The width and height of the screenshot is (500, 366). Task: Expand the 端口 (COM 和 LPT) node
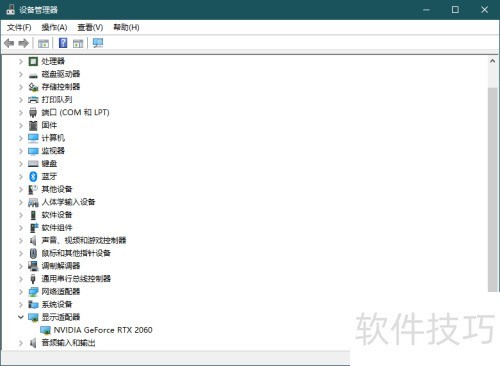click(x=21, y=113)
